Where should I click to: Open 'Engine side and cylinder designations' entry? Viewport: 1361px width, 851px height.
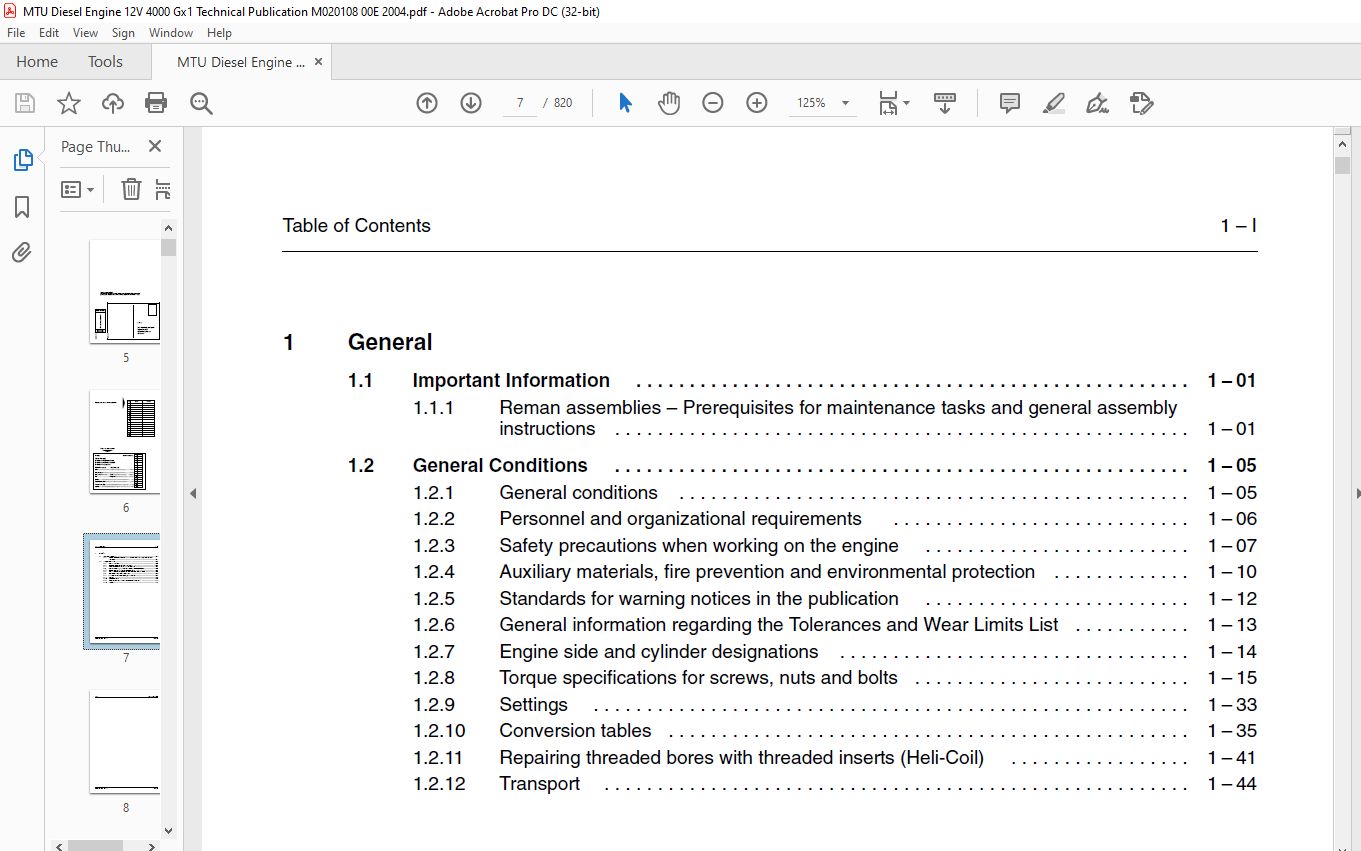pos(659,652)
